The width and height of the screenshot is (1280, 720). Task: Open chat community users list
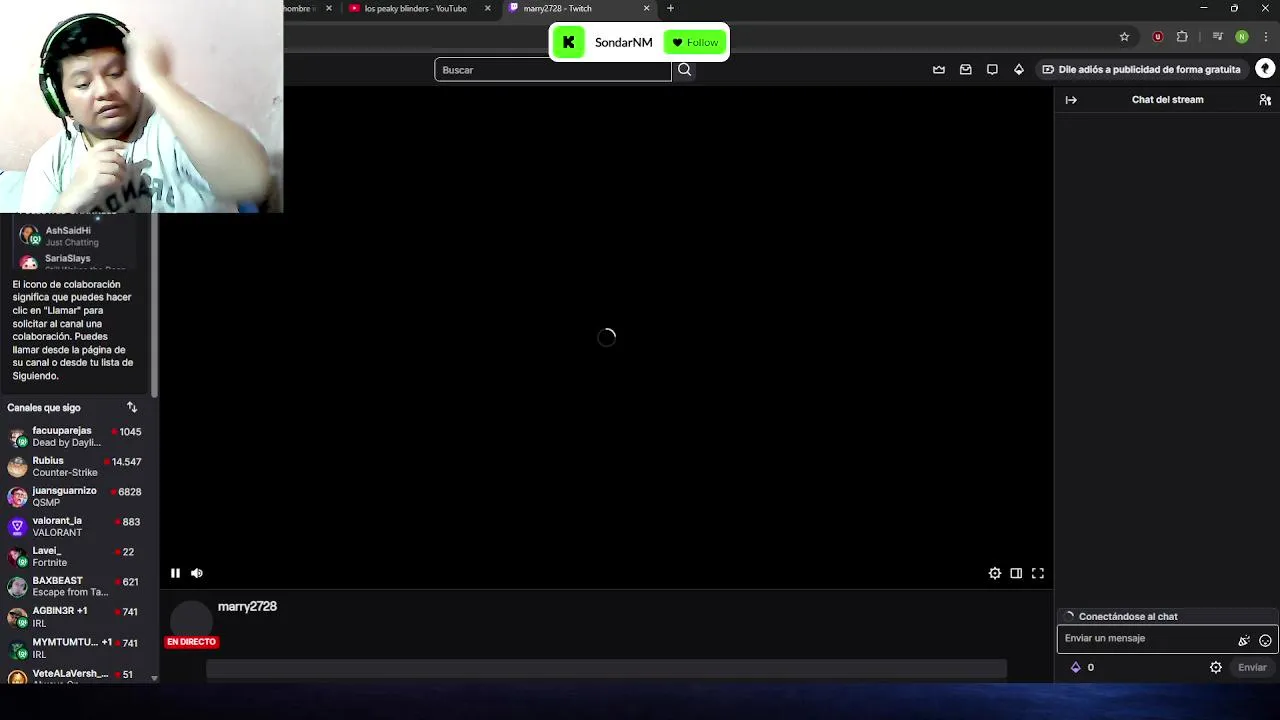[1265, 100]
